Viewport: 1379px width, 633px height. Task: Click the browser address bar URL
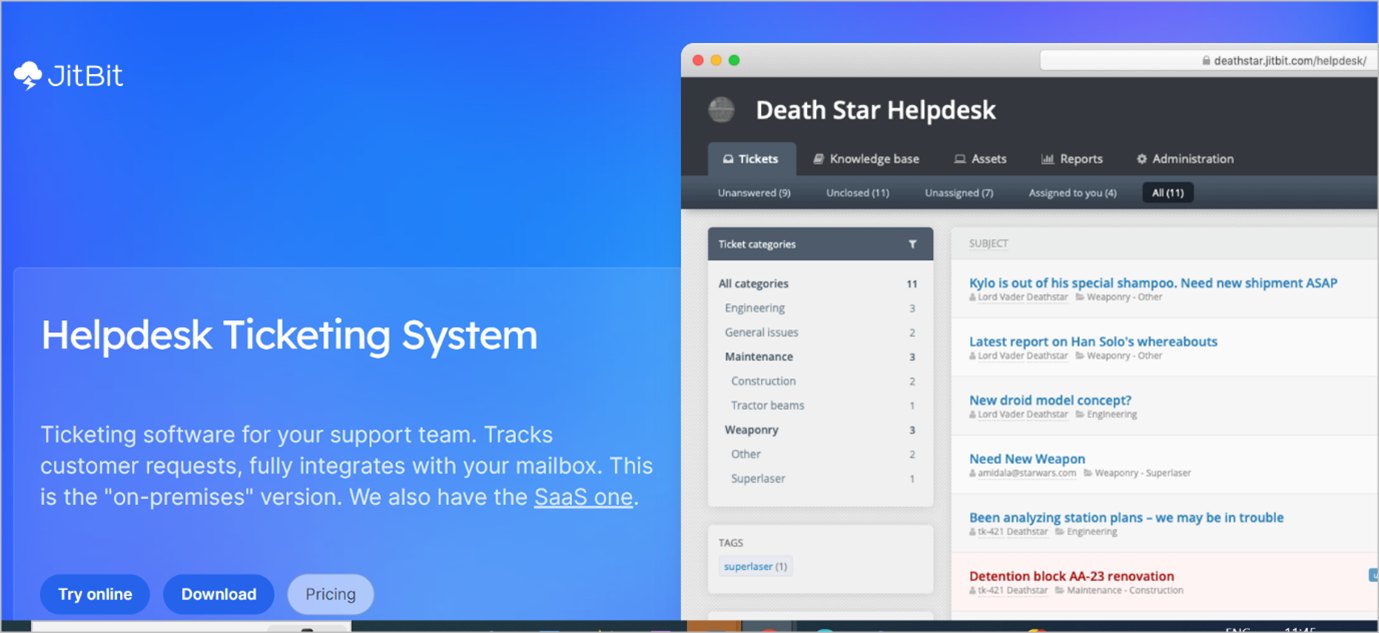tap(1290, 61)
